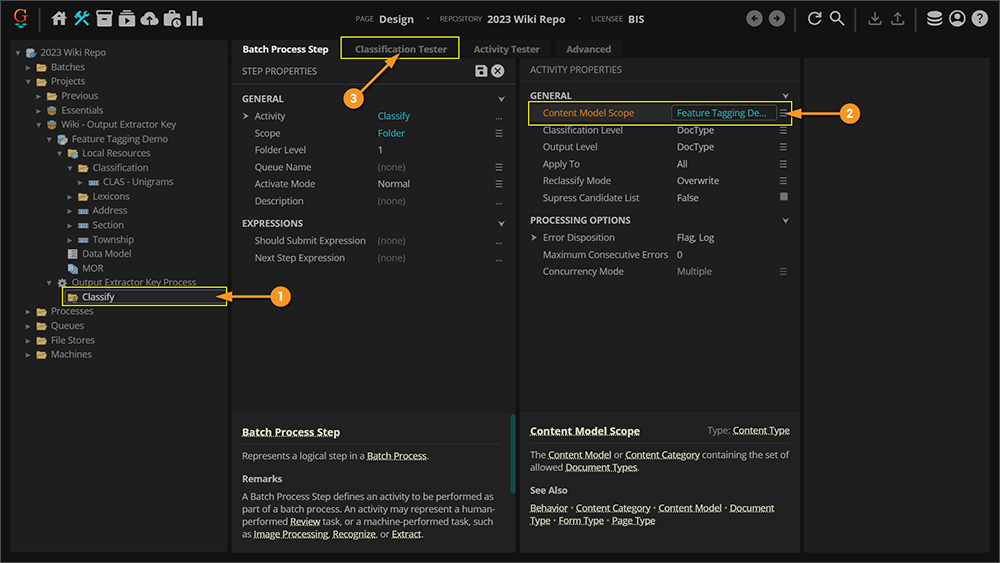This screenshot has width=1000, height=563.
Task: Expand the Activity property arrow
Action: click(x=246, y=116)
